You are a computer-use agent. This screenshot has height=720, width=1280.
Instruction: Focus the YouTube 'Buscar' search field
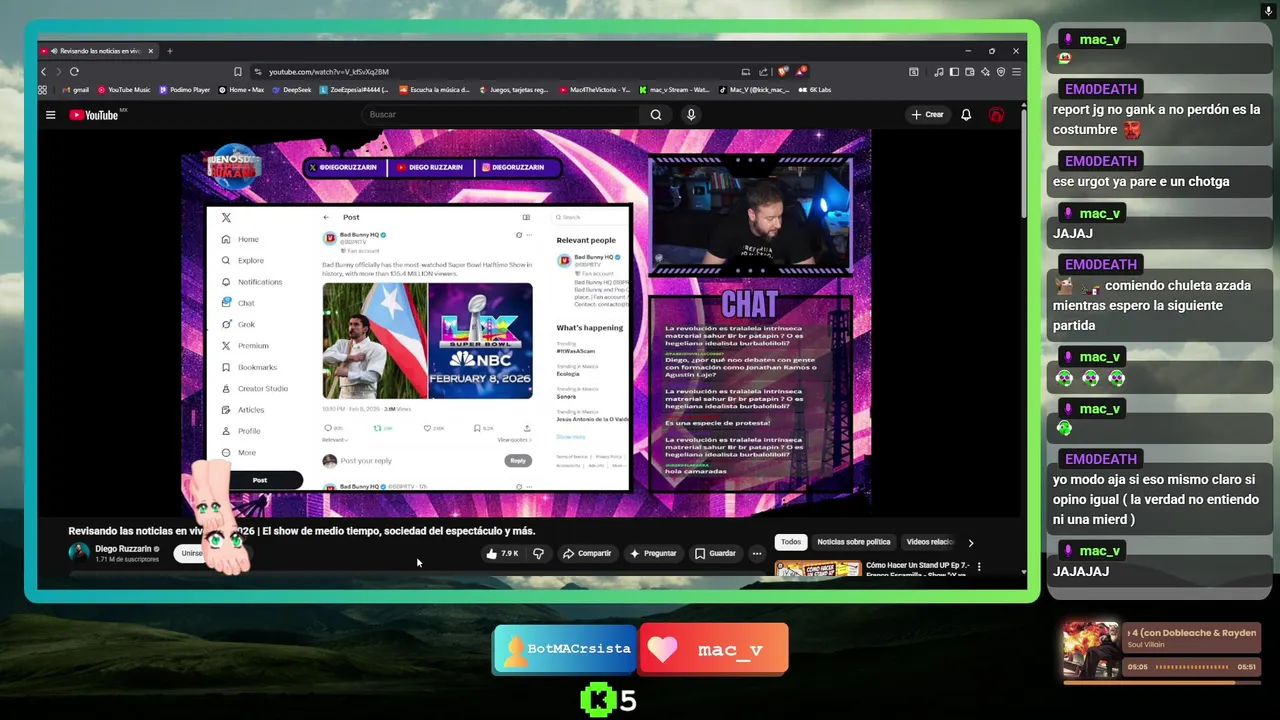pos(500,115)
